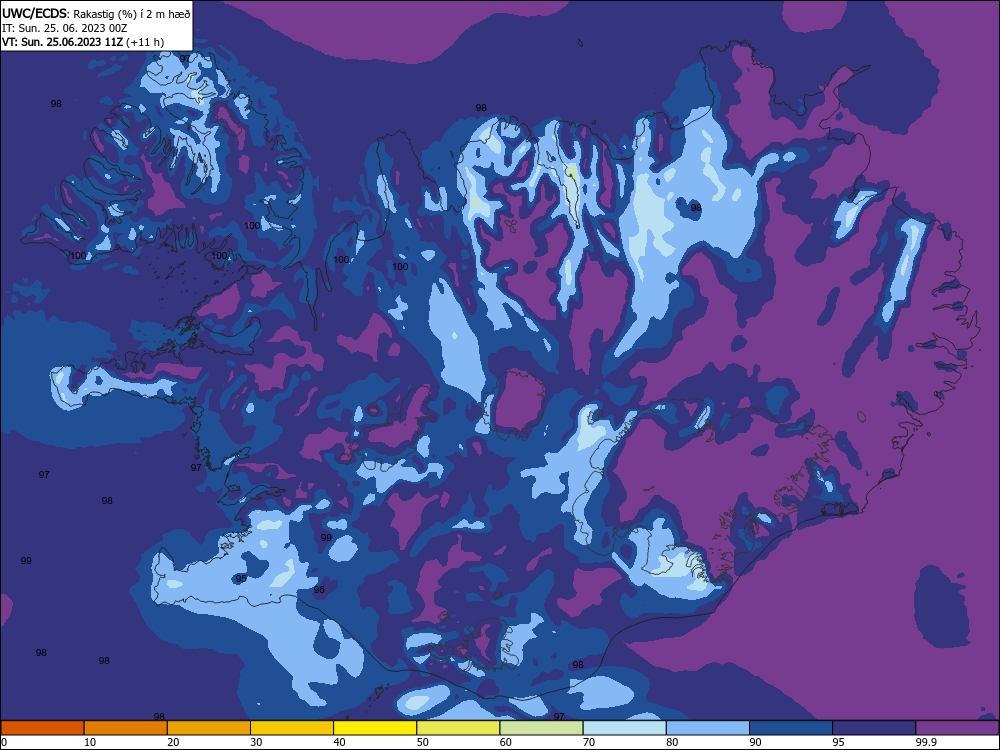Select the '40' tick label under the legend
Image resolution: width=1000 pixels, height=750 pixels.
tap(339, 742)
